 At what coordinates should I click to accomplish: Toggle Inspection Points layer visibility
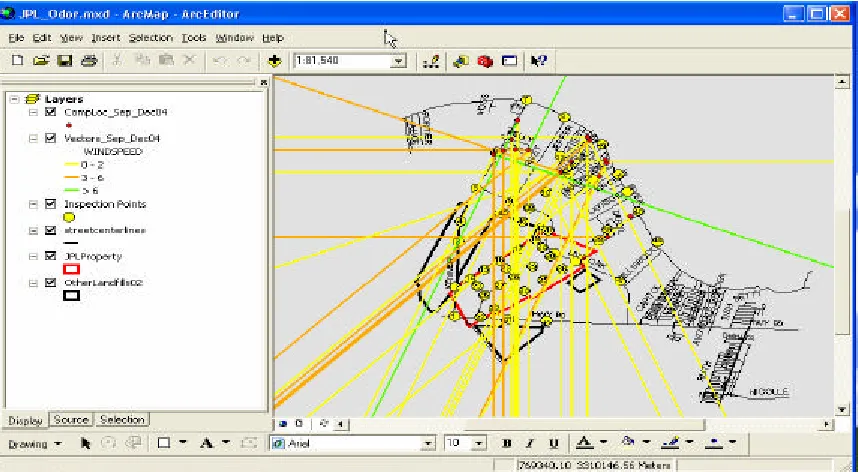click(51, 204)
